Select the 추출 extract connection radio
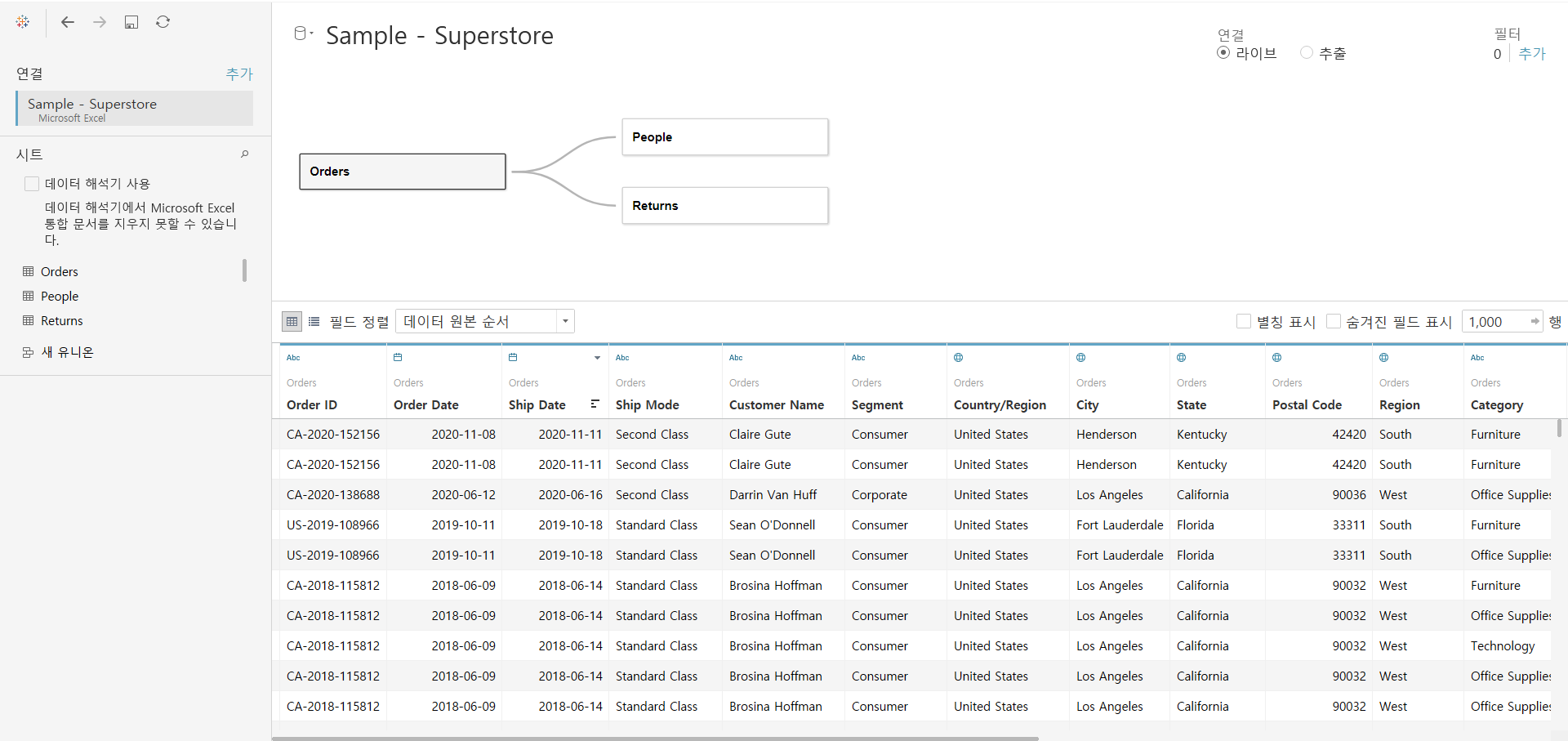 click(x=1307, y=52)
